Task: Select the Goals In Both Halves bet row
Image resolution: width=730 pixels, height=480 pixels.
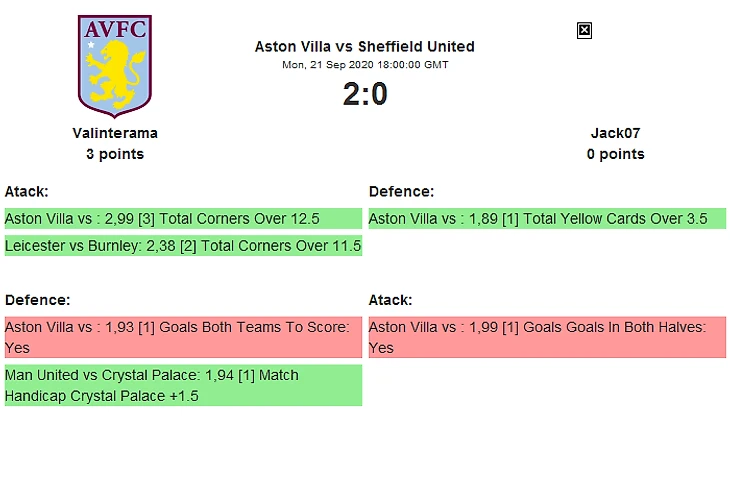Action: point(547,337)
